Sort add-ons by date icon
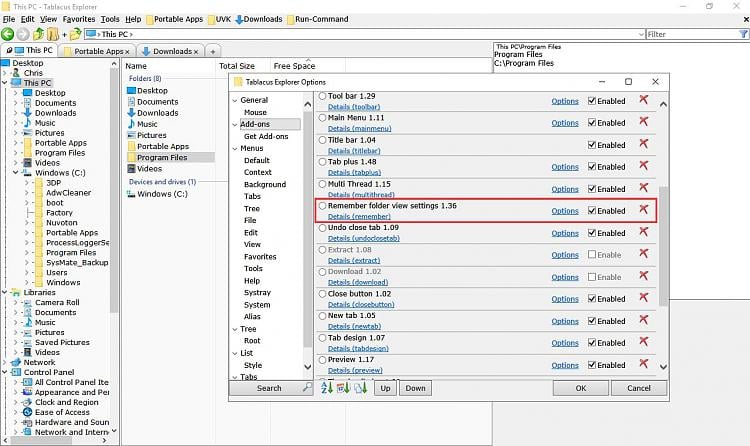Screen dimensions: 750x446 (x=343, y=388)
